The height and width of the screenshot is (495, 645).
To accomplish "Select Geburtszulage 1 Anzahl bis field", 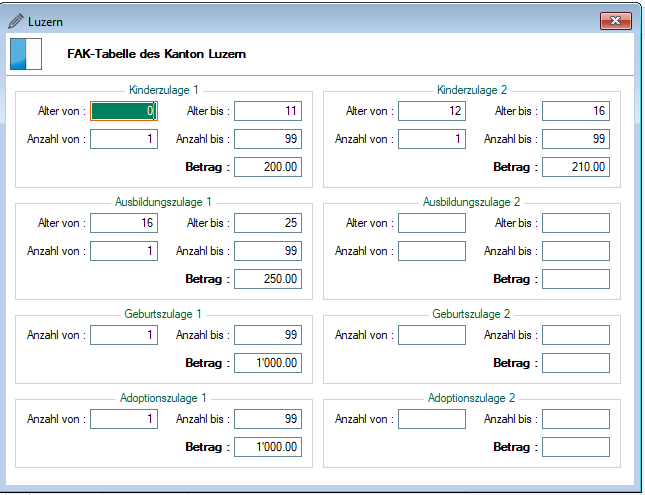I will [x=268, y=335].
